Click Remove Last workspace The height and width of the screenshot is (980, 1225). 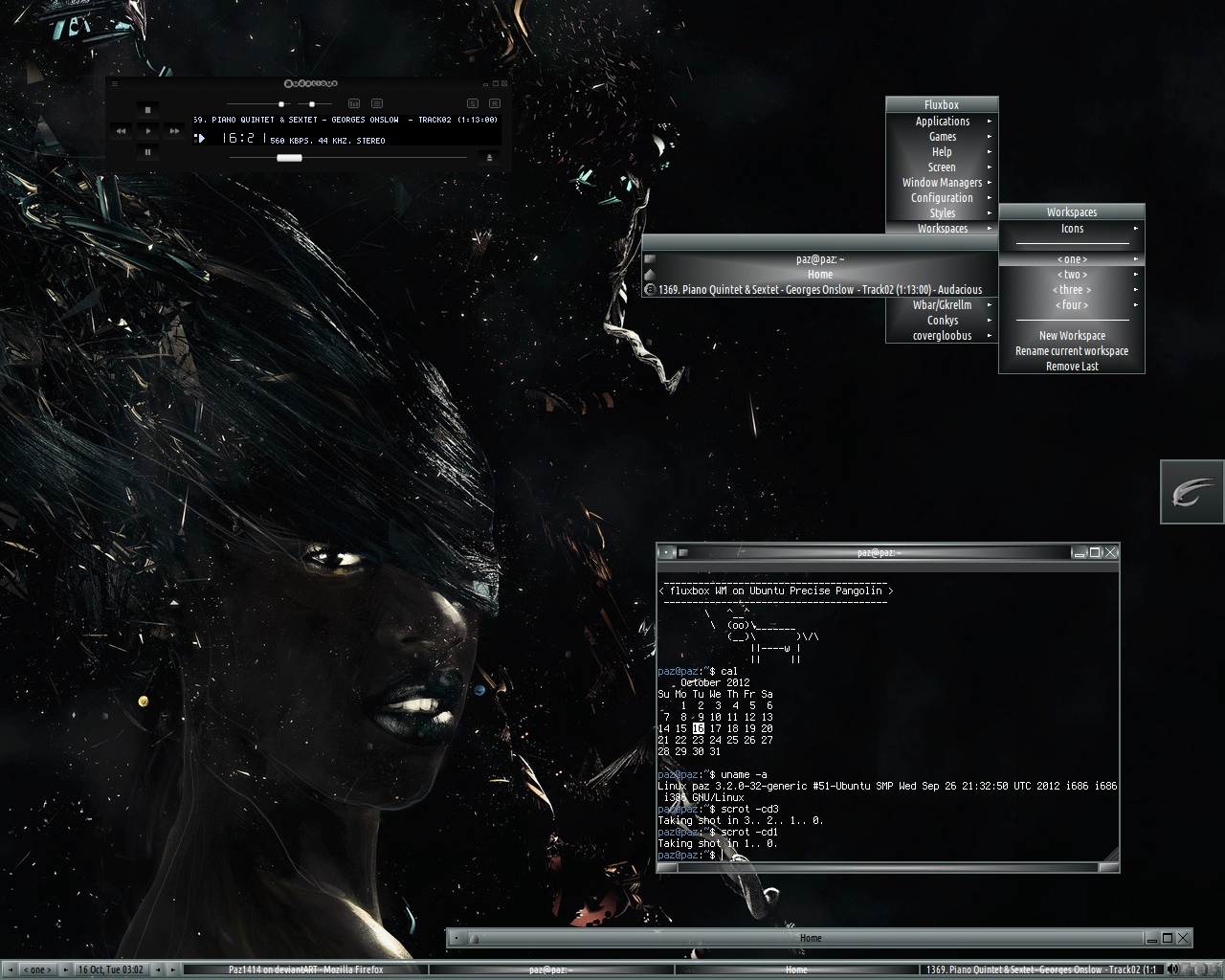point(1072,367)
